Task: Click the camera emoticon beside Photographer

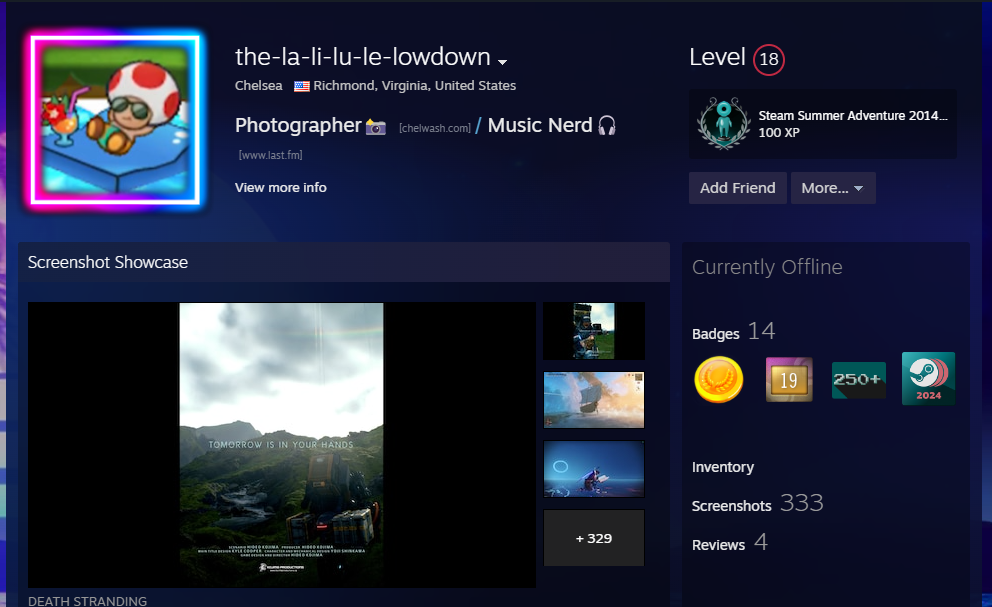Action: [376, 127]
